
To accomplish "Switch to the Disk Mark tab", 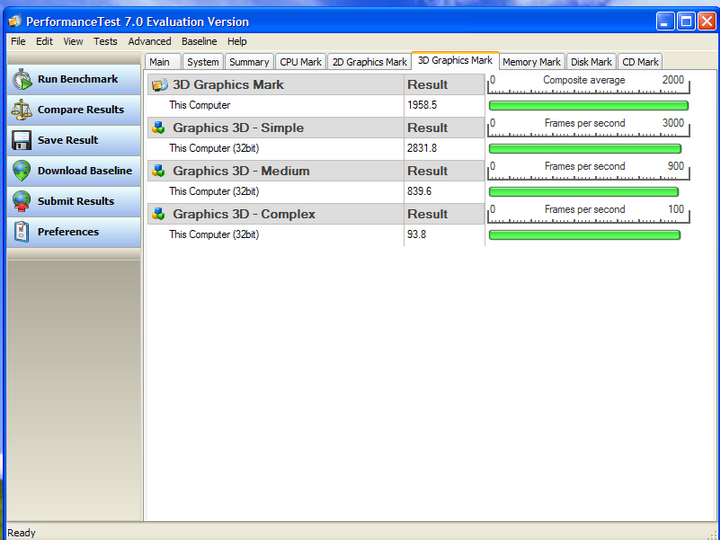I will 591,62.
